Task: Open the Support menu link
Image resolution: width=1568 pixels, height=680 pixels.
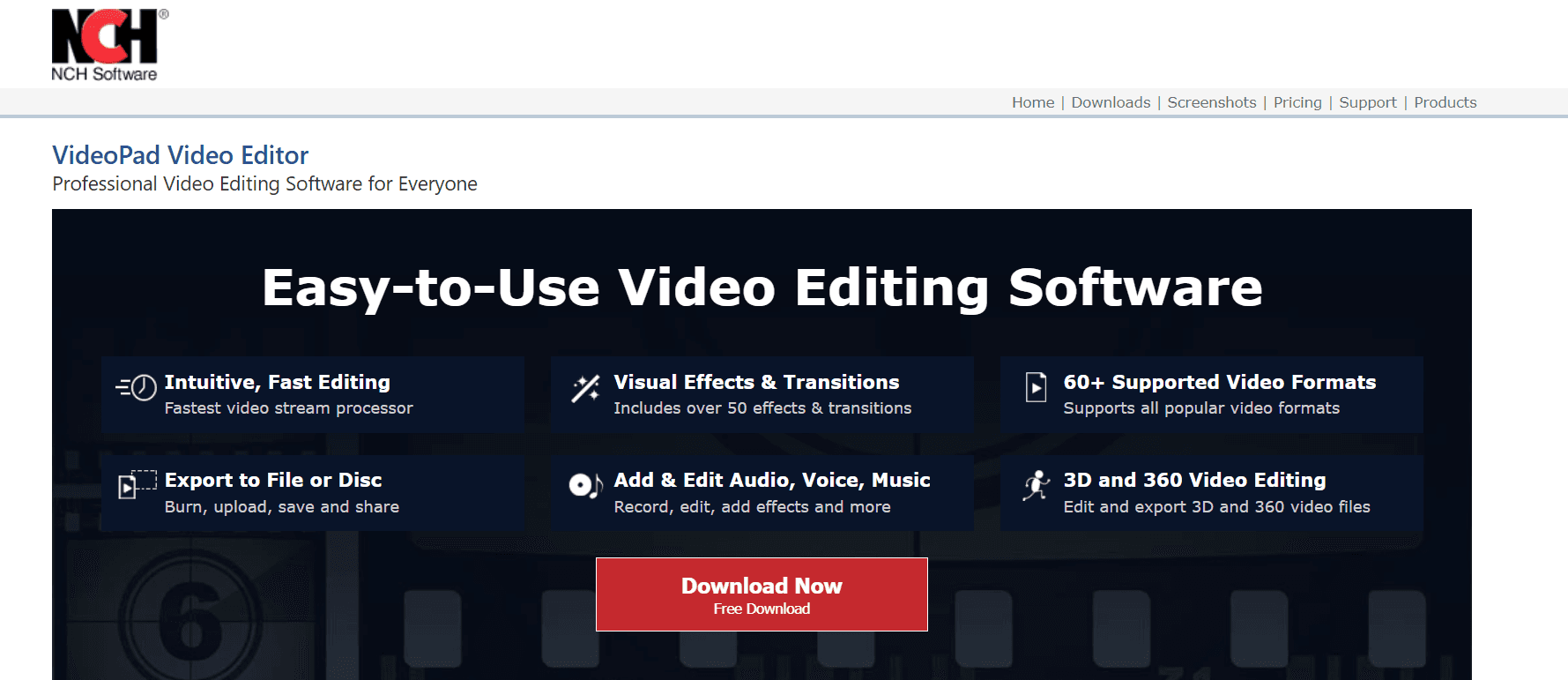Action: point(1367,102)
